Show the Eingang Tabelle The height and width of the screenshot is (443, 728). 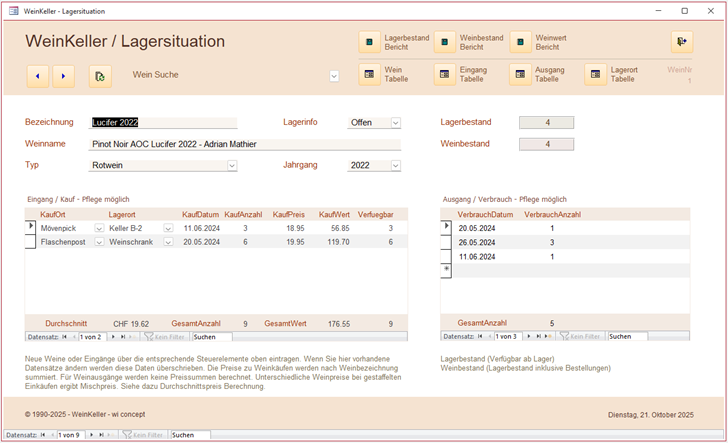tap(445, 74)
